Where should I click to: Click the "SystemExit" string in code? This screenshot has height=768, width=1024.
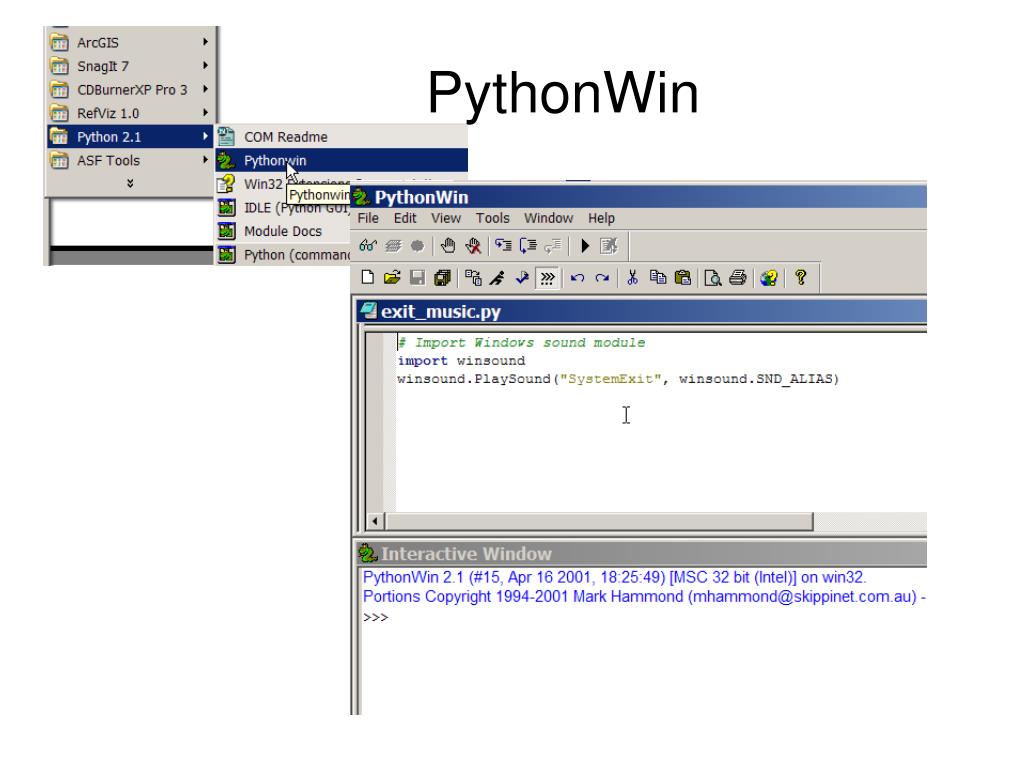click(x=610, y=379)
